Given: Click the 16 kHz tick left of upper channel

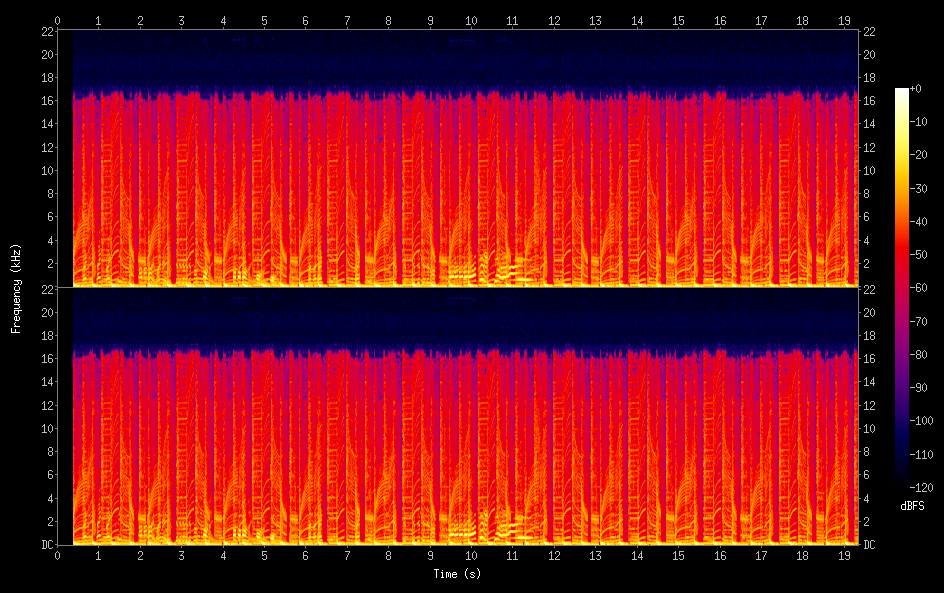Looking at the screenshot, I should coord(46,100).
